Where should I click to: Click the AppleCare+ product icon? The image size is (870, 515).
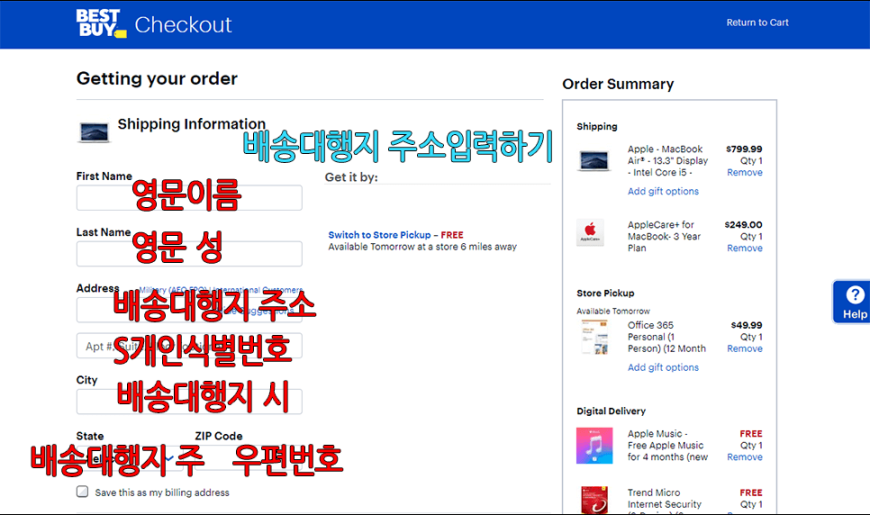click(590, 232)
